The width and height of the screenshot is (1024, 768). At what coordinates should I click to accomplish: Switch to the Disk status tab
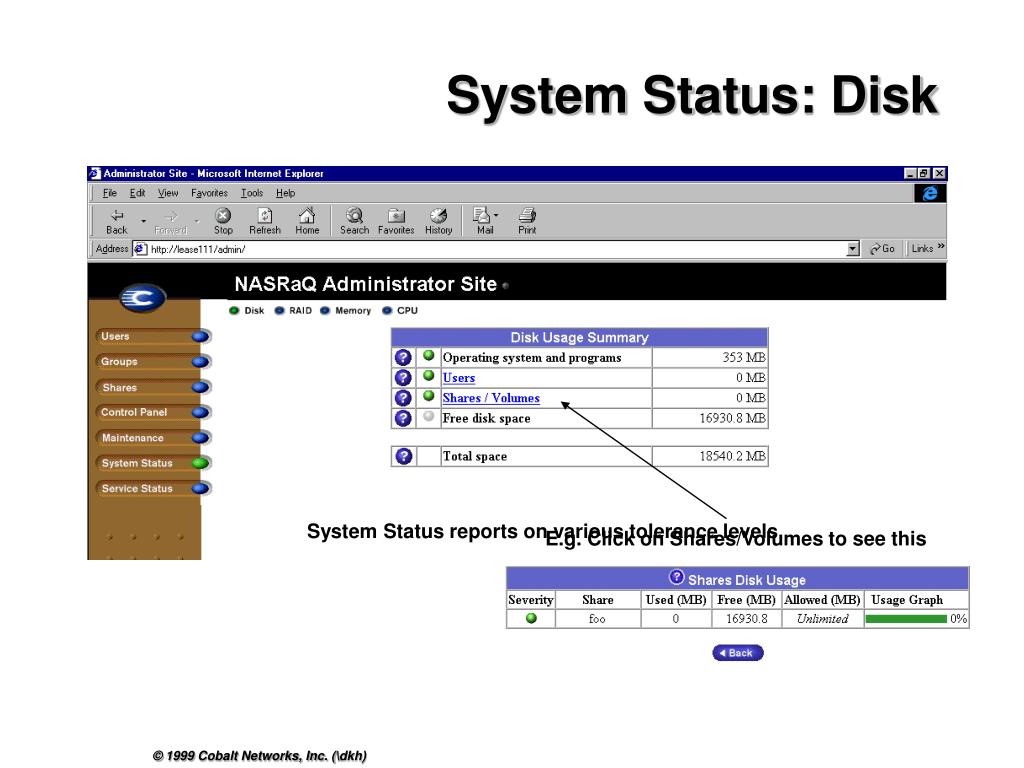[x=247, y=310]
